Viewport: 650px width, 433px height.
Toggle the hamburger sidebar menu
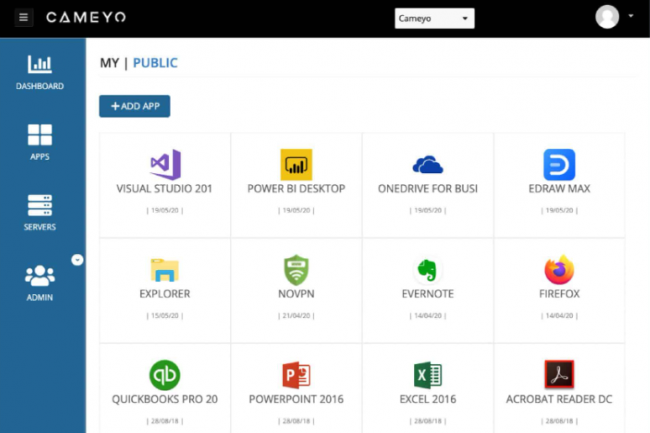[24, 18]
